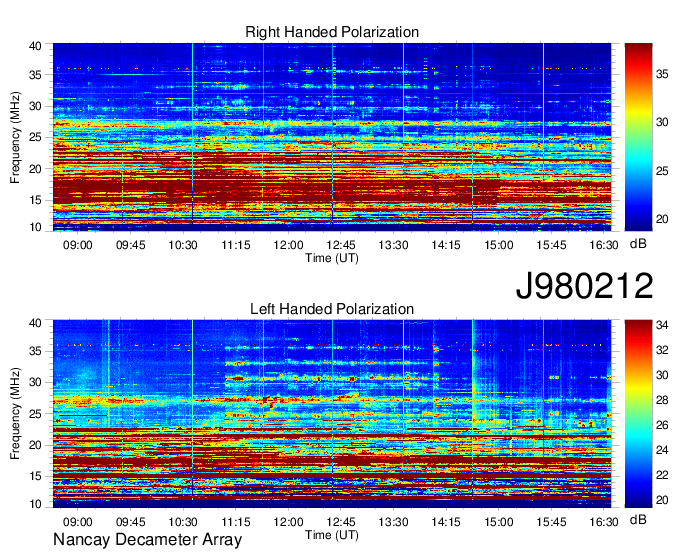Click the 16:30 tick on top time axis
The image size is (680, 552).
[x=604, y=245]
